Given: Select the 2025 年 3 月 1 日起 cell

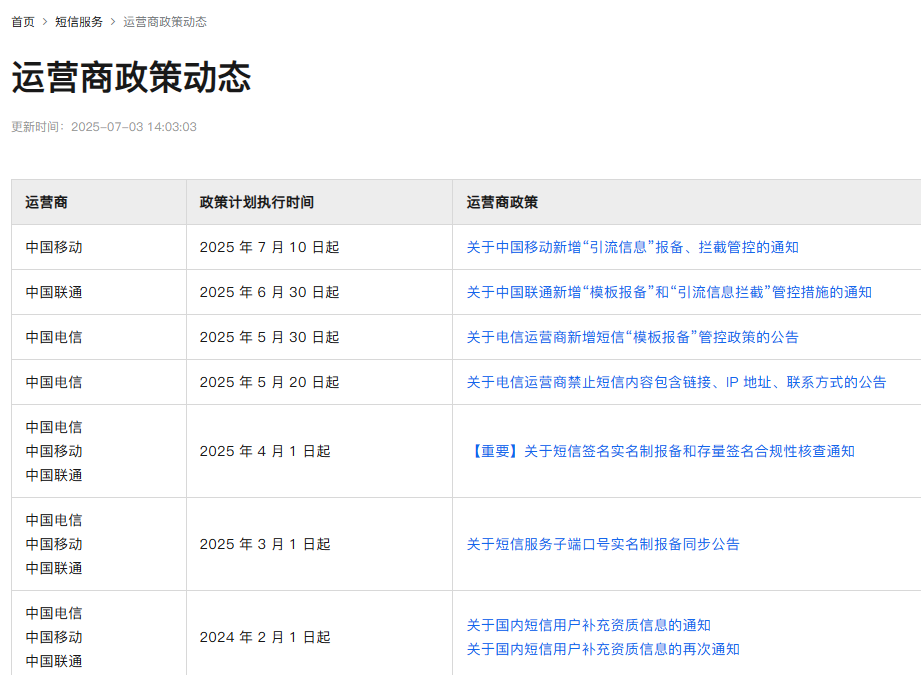Looking at the screenshot, I should (x=320, y=544).
